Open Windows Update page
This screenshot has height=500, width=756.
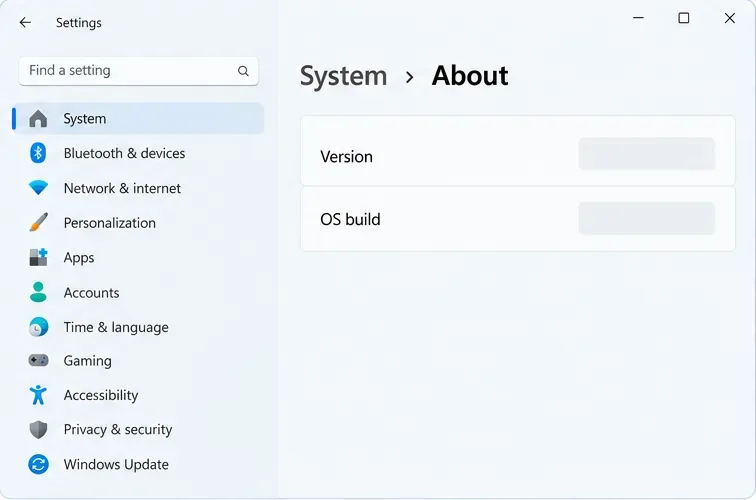click(138, 464)
